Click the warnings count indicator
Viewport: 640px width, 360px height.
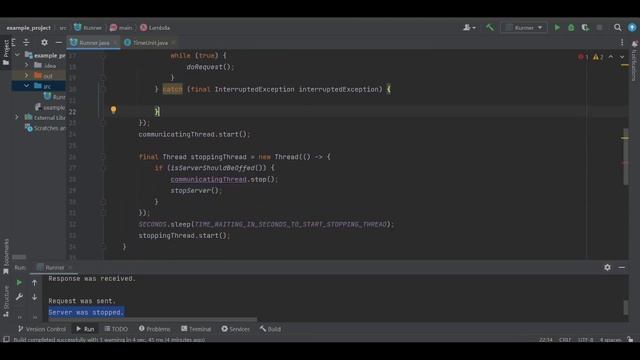[x=598, y=57]
